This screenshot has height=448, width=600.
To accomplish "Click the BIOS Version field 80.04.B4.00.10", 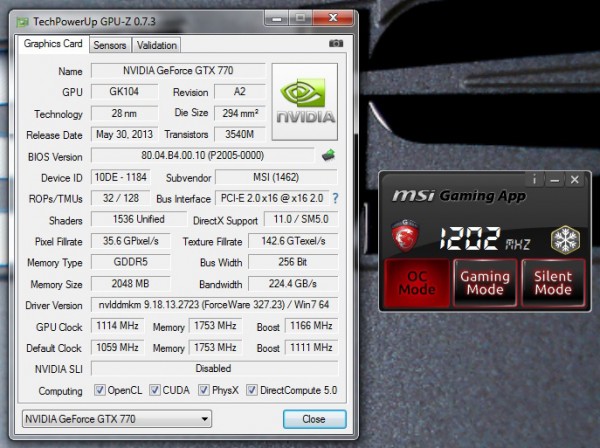I will point(202,155).
